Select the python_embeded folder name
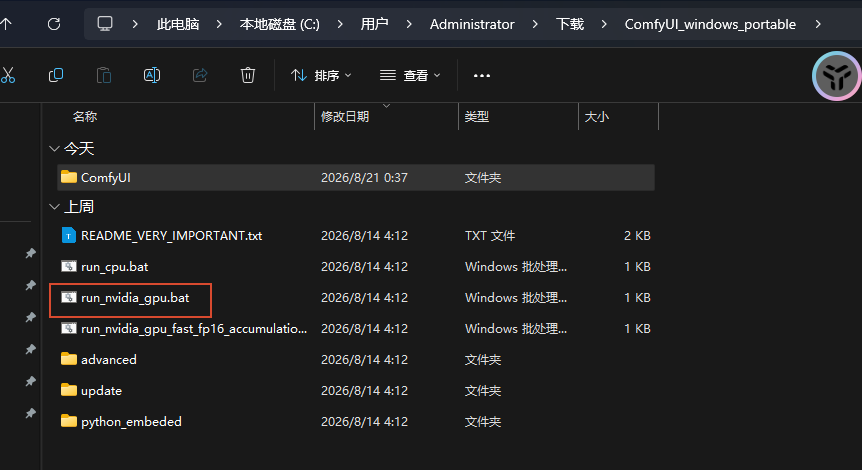The image size is (862, 470). (x=131, y=422)
